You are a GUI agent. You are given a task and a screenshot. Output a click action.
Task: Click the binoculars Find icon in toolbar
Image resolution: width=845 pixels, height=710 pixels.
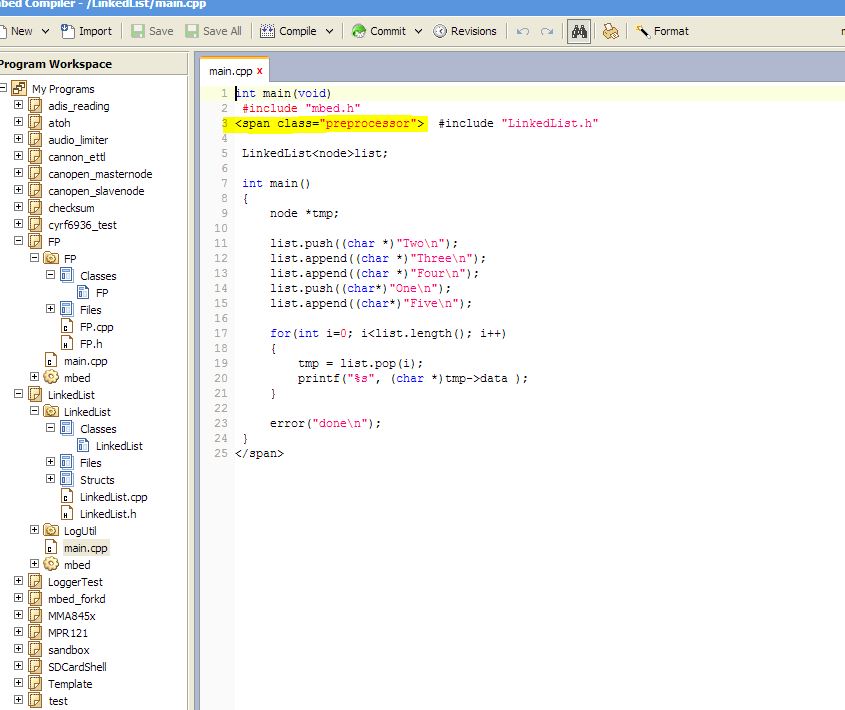click(x=578, y=31)
